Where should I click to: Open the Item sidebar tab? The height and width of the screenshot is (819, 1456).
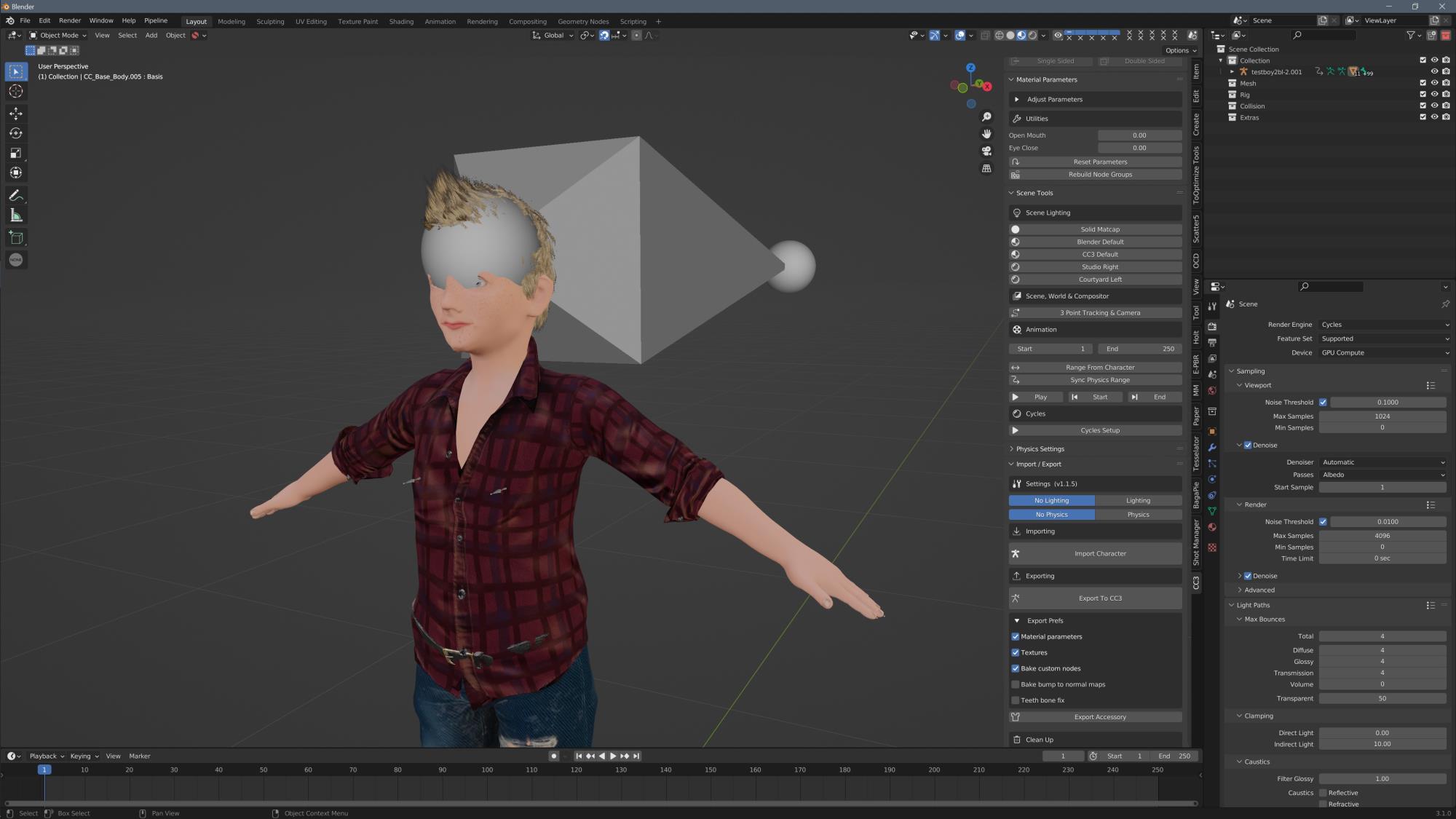point(1196,71)
